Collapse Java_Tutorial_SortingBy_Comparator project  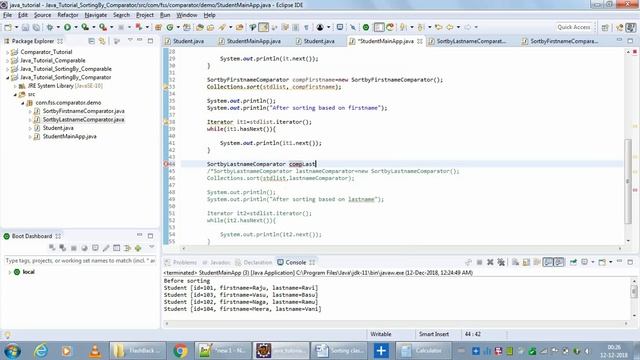pyautogui.click(x=7, y=77)
